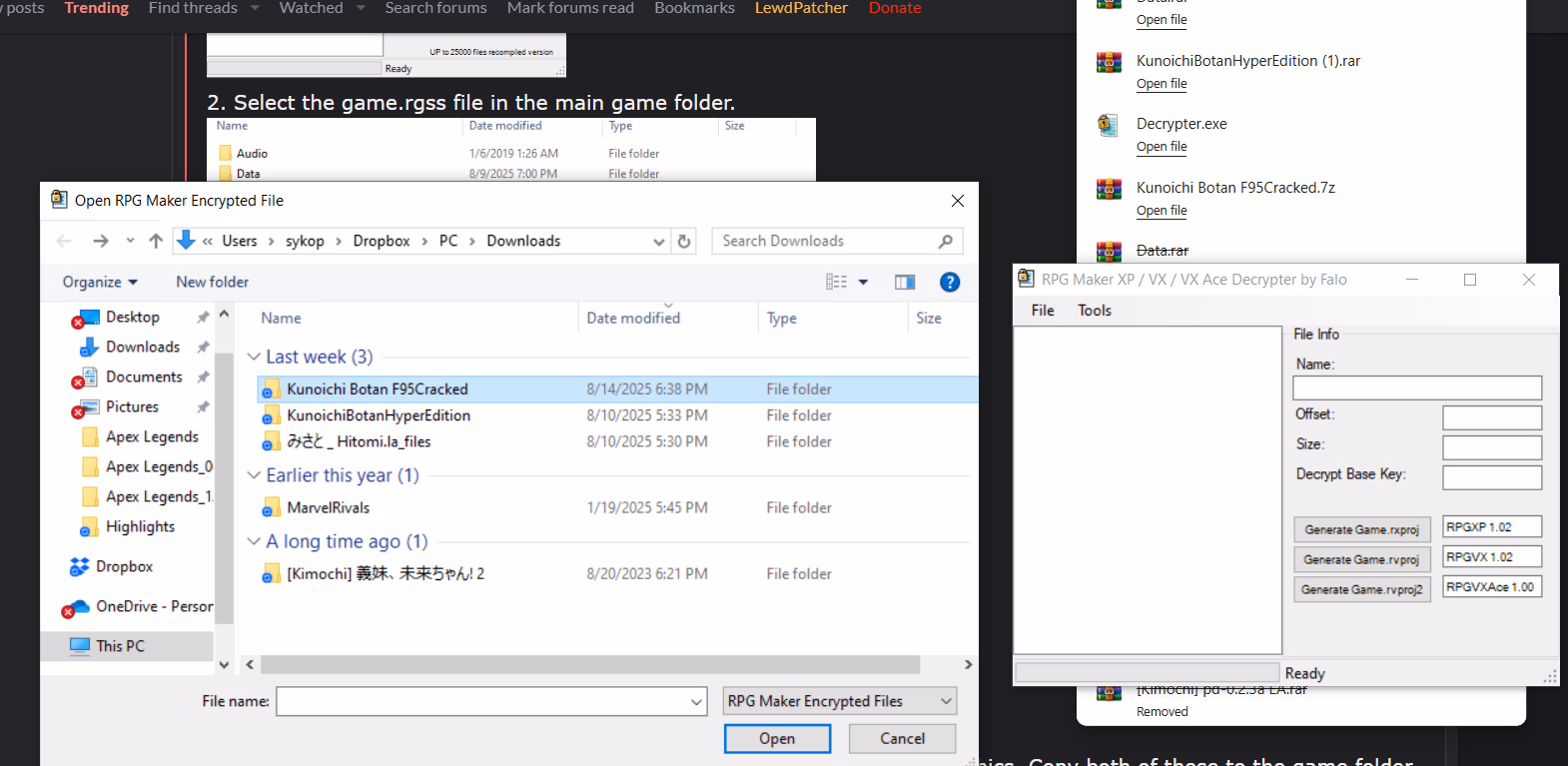Open Dropbox in the navigation pane
This screenshot has height=766, width=1568.
pyautogui.click(x=124, y=566)
